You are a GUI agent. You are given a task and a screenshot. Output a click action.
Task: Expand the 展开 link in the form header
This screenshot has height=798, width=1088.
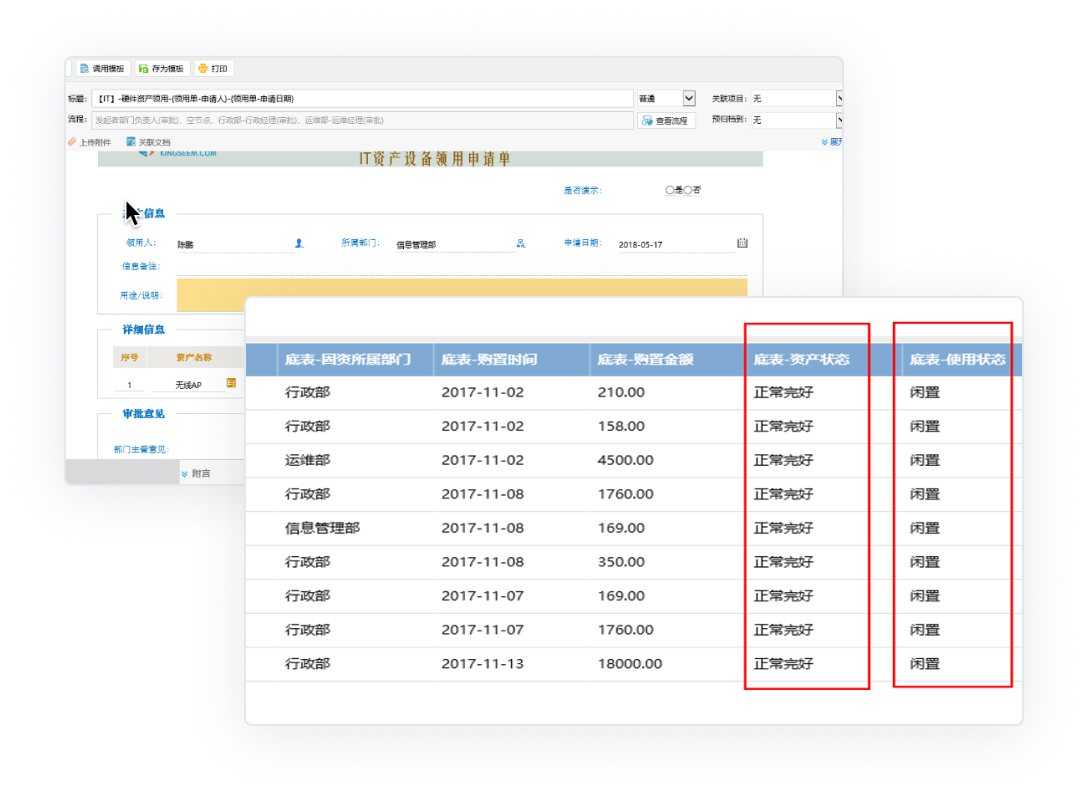(831, 142)
